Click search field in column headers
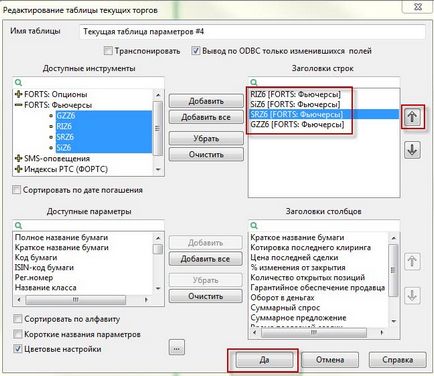Screen dimensions: 434x376 coord(324,225)
